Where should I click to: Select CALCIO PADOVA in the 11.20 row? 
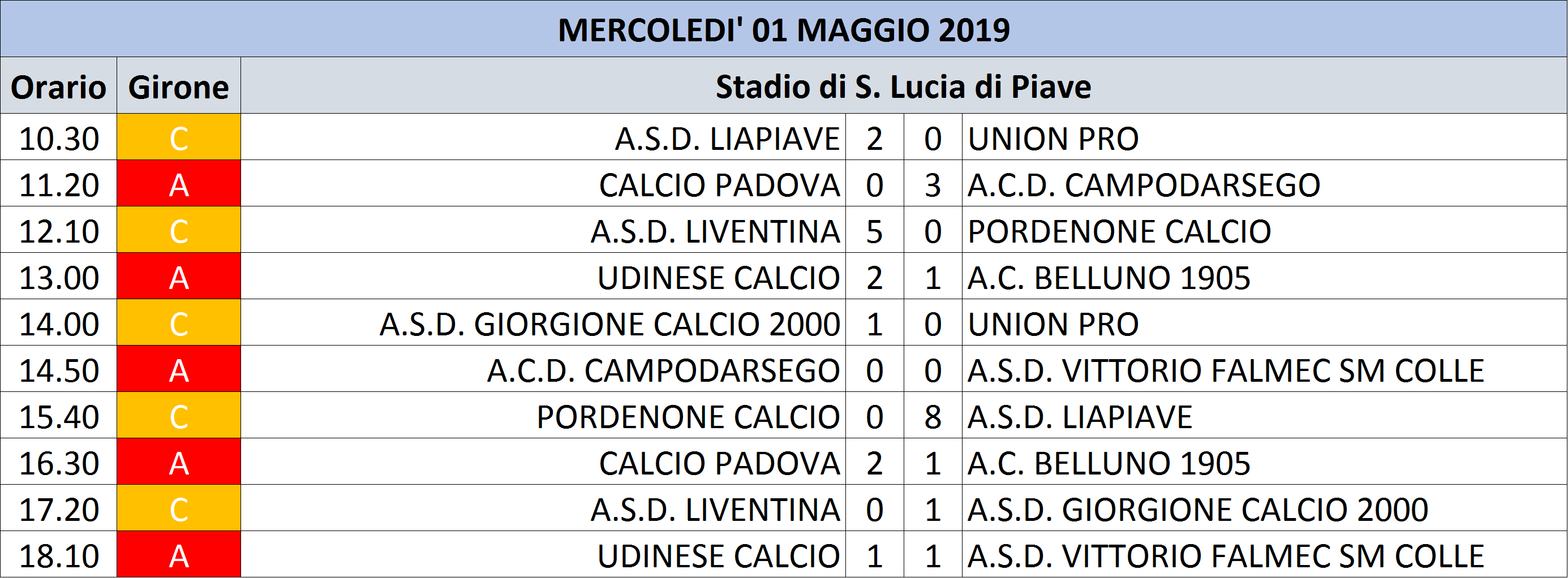(x=719, y=184)
